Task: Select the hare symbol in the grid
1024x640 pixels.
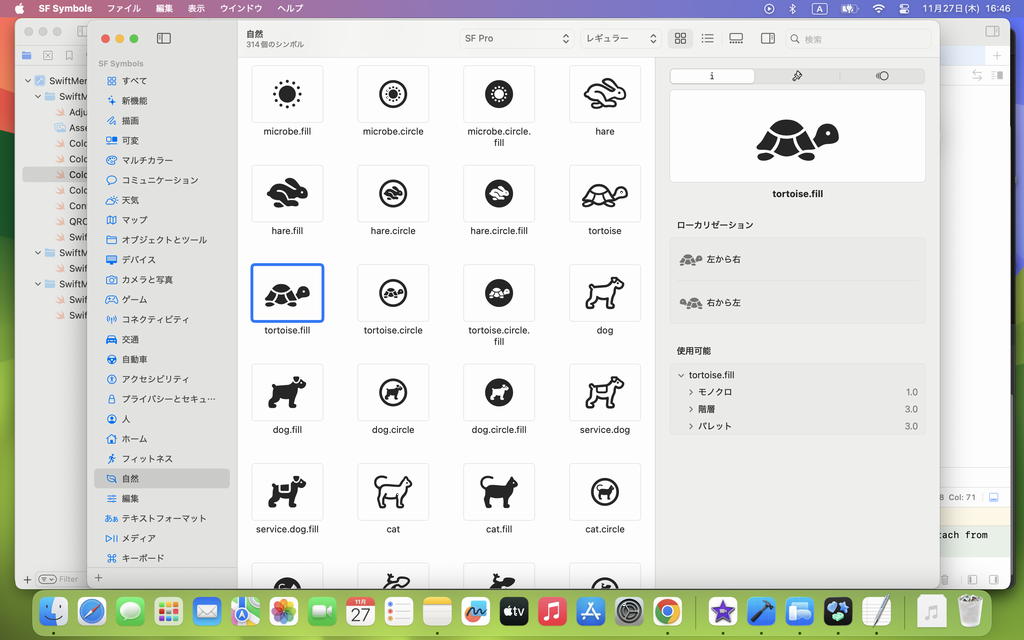Action: [604, 95]
